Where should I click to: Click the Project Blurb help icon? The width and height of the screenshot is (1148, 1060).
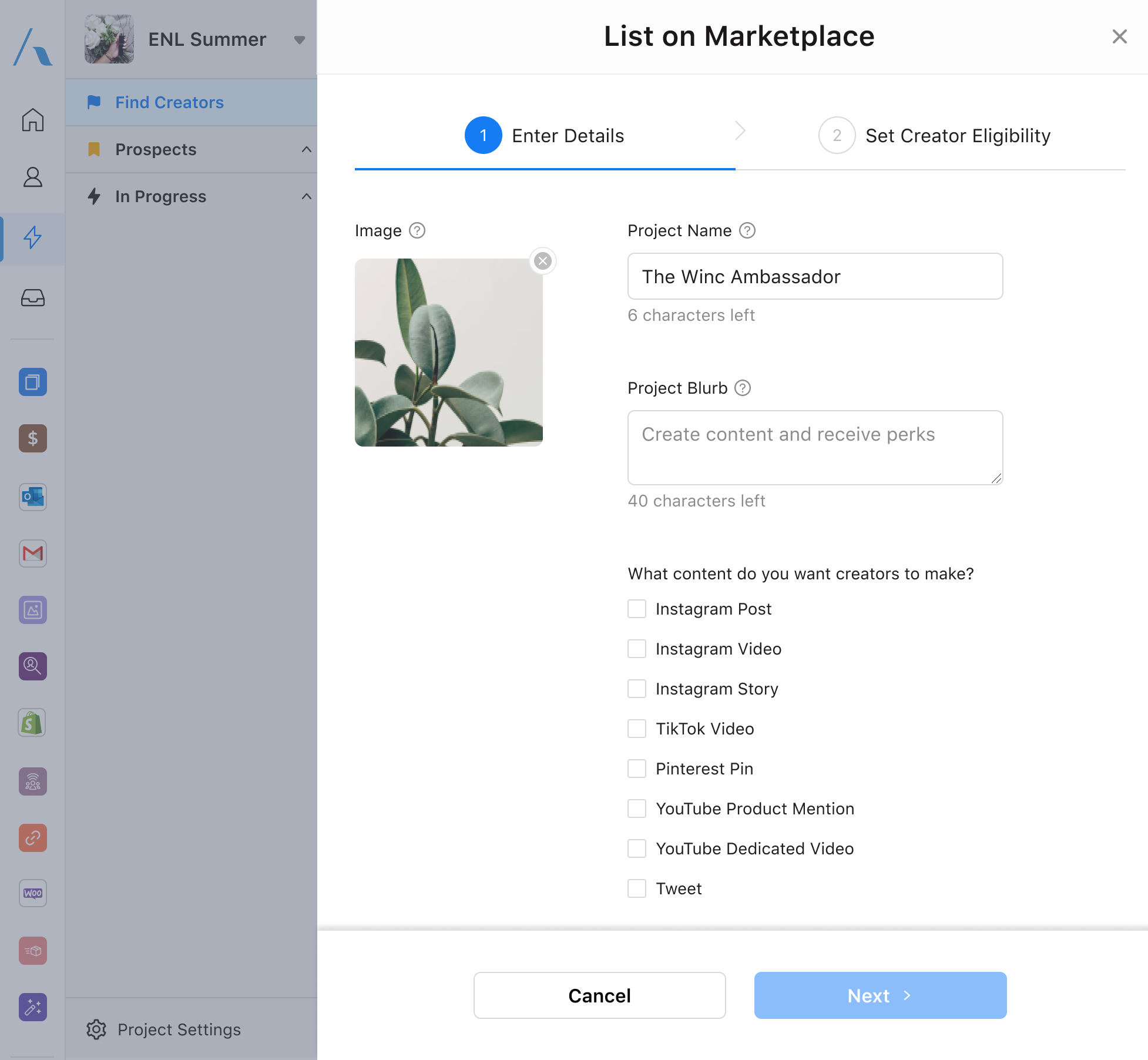coord(743,388)
